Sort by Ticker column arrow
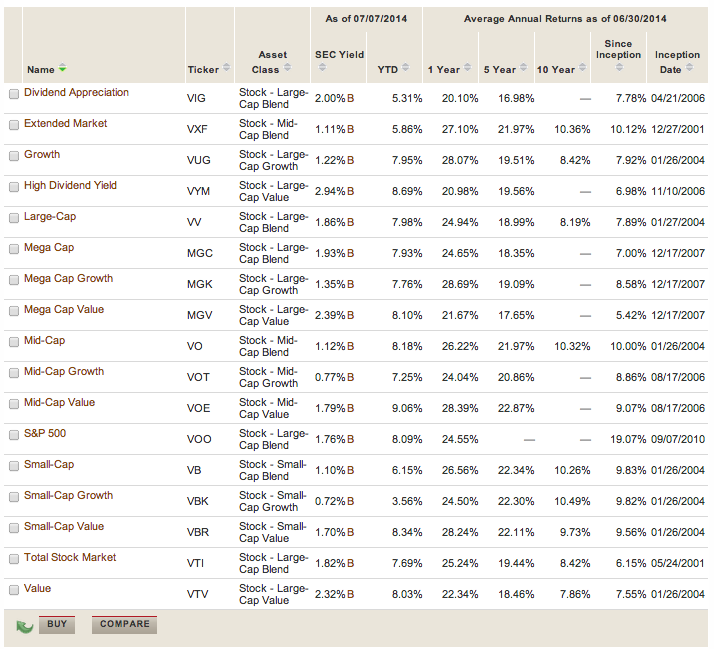This screenshot has width=714, height=649. 226,67
